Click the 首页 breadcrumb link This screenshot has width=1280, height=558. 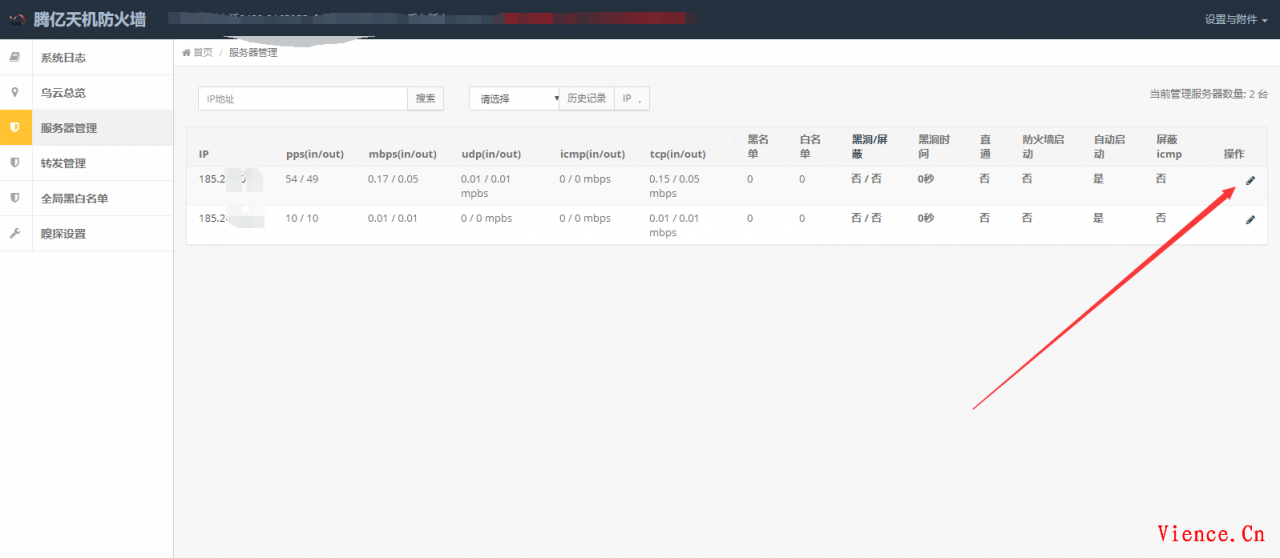tap(203, 53)
